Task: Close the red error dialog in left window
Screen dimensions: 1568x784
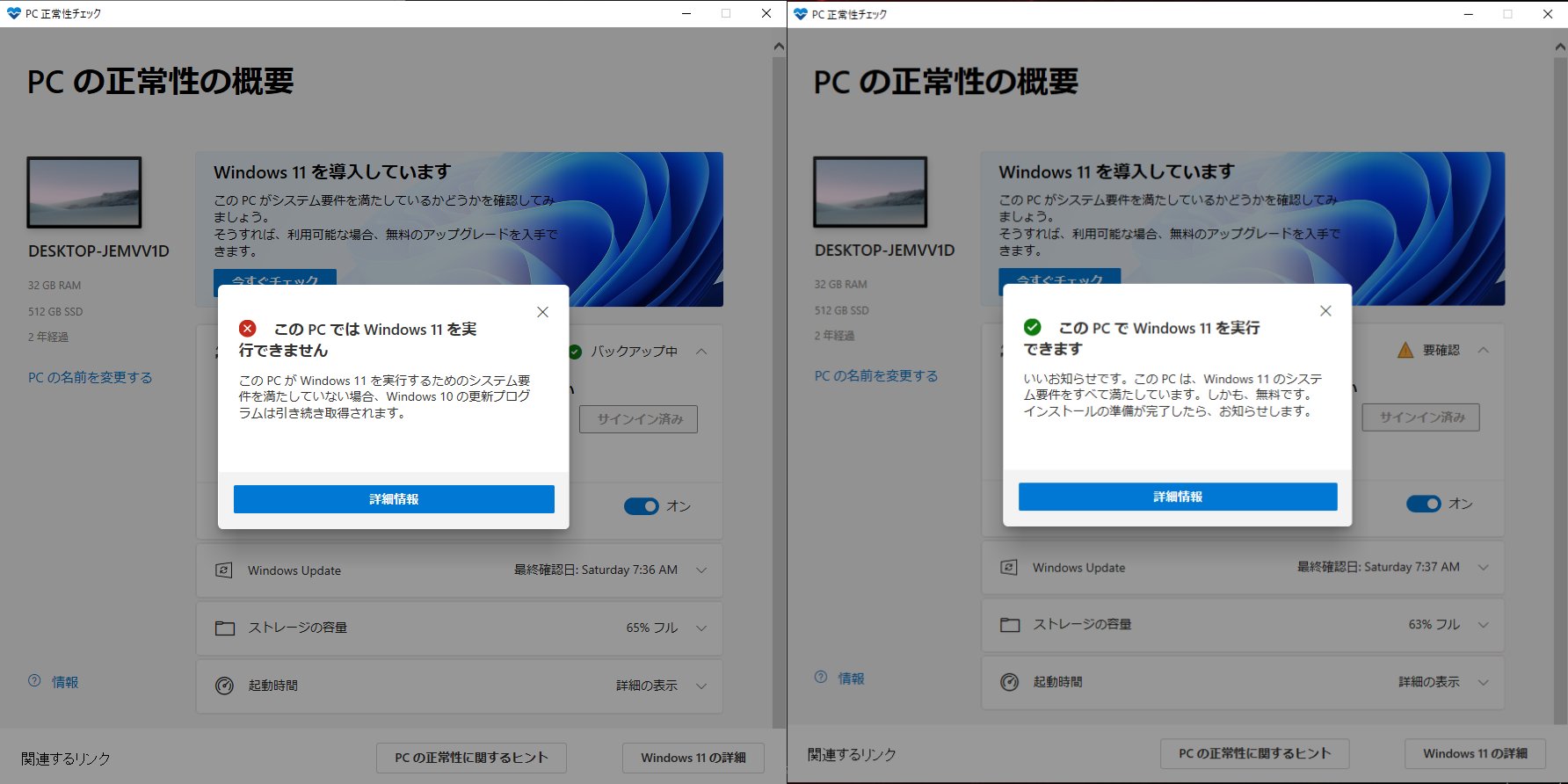Action: coord(542,312)
